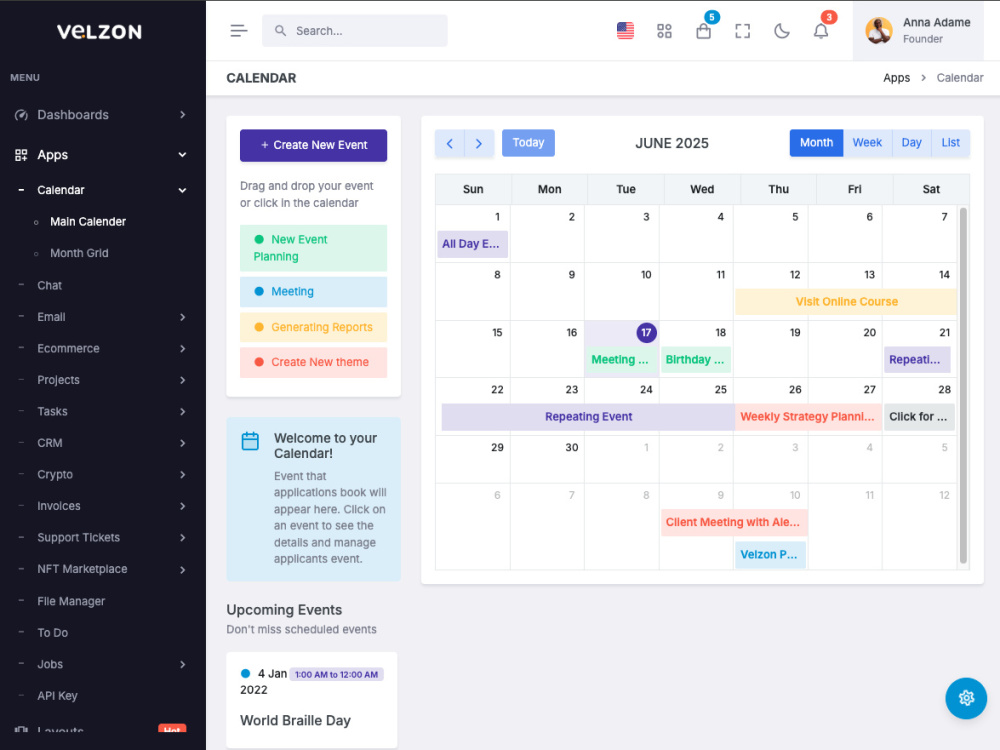The image size is (1000, 750).
Task: Toggle the hamburger sidebar menu icon
Action: (239, 31)
